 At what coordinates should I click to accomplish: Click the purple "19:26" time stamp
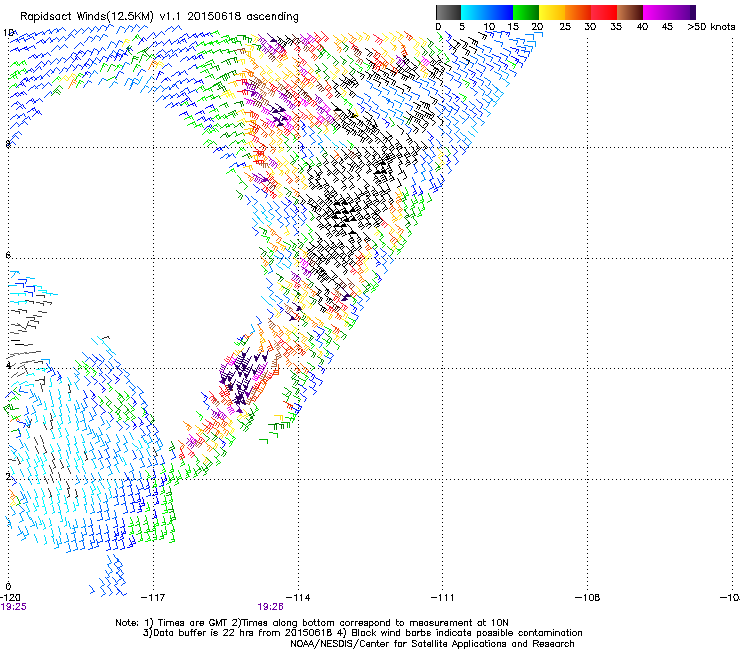[270, 607]
